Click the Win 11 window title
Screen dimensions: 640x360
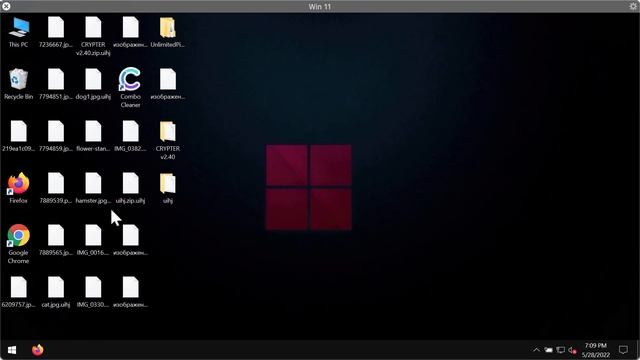(320, 7)
